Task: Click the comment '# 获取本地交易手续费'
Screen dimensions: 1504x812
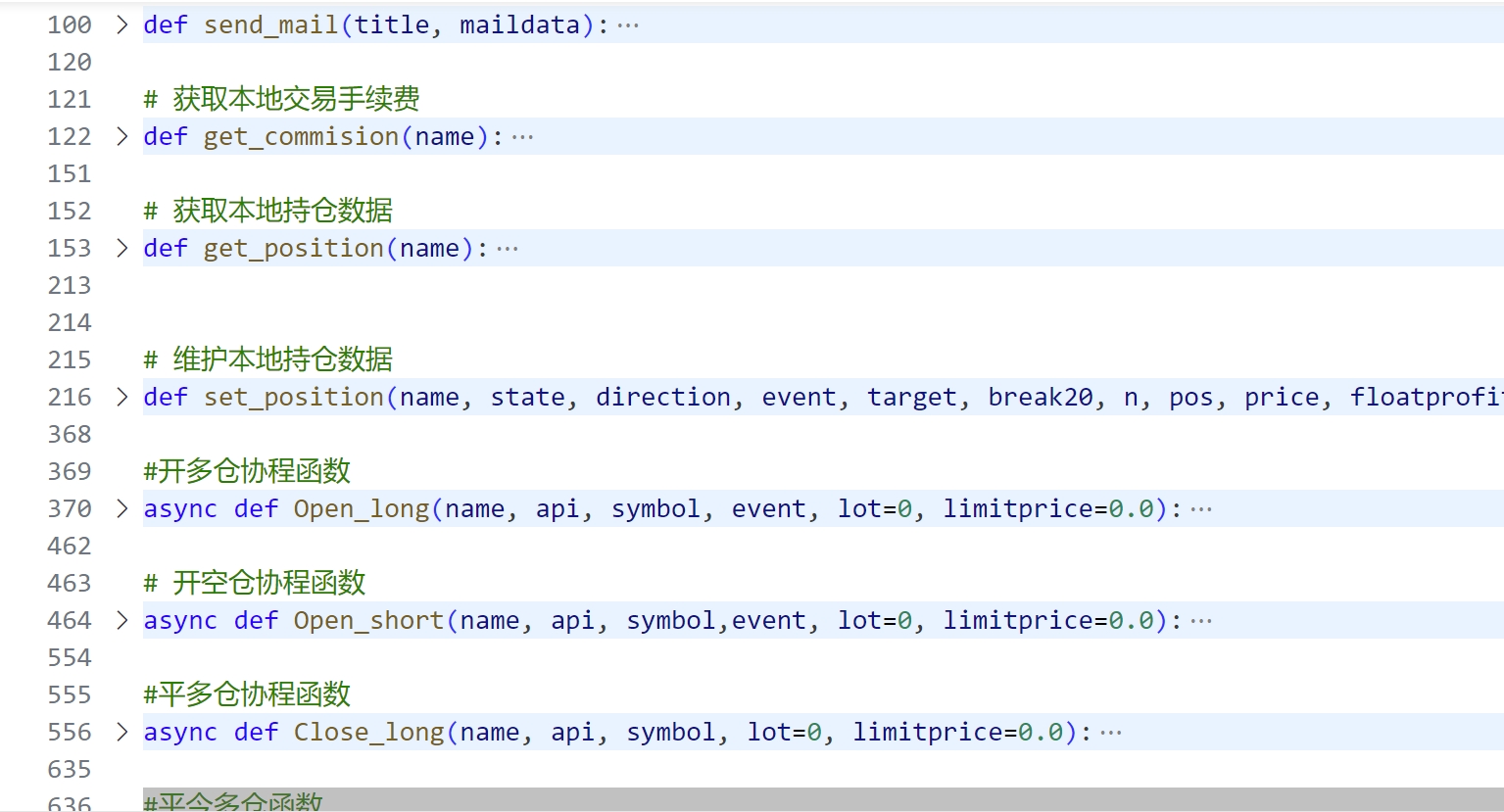Action: (281, 99)
